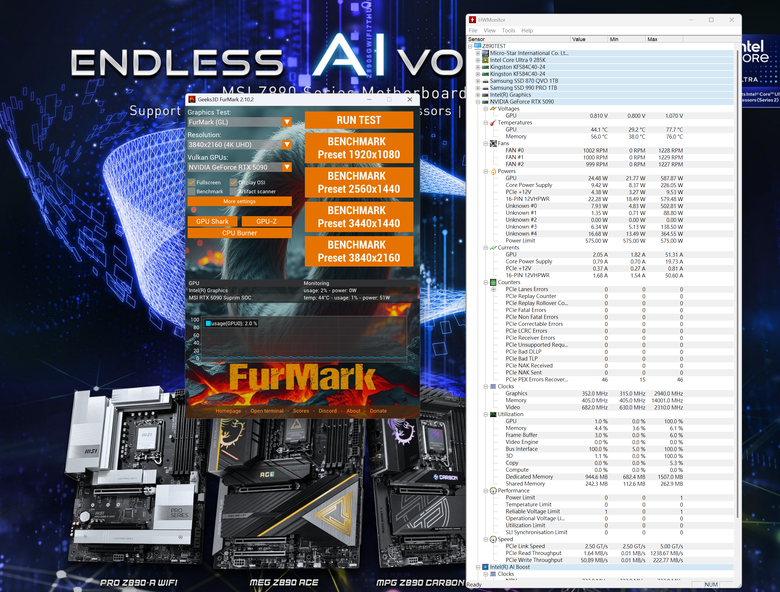Click the Open terminal link
This screenshot has width=780, height=592.
(267, 411)
